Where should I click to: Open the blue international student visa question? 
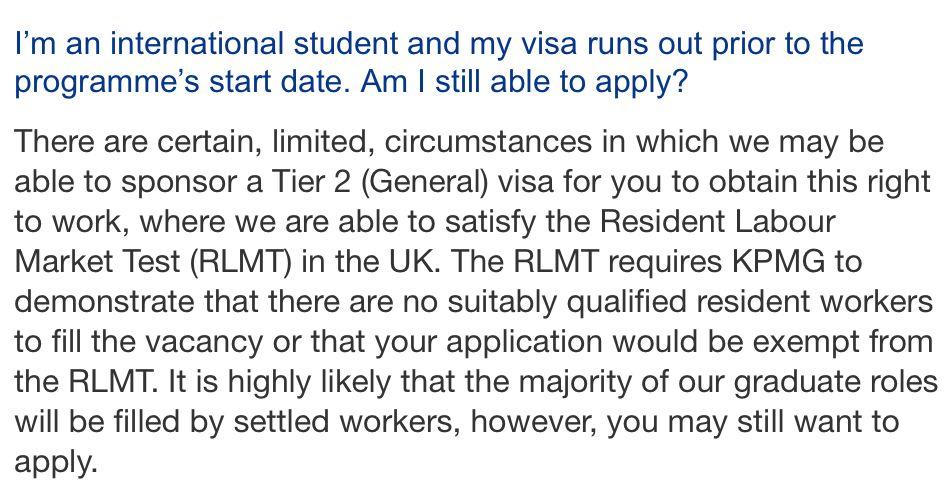(438, 63)
